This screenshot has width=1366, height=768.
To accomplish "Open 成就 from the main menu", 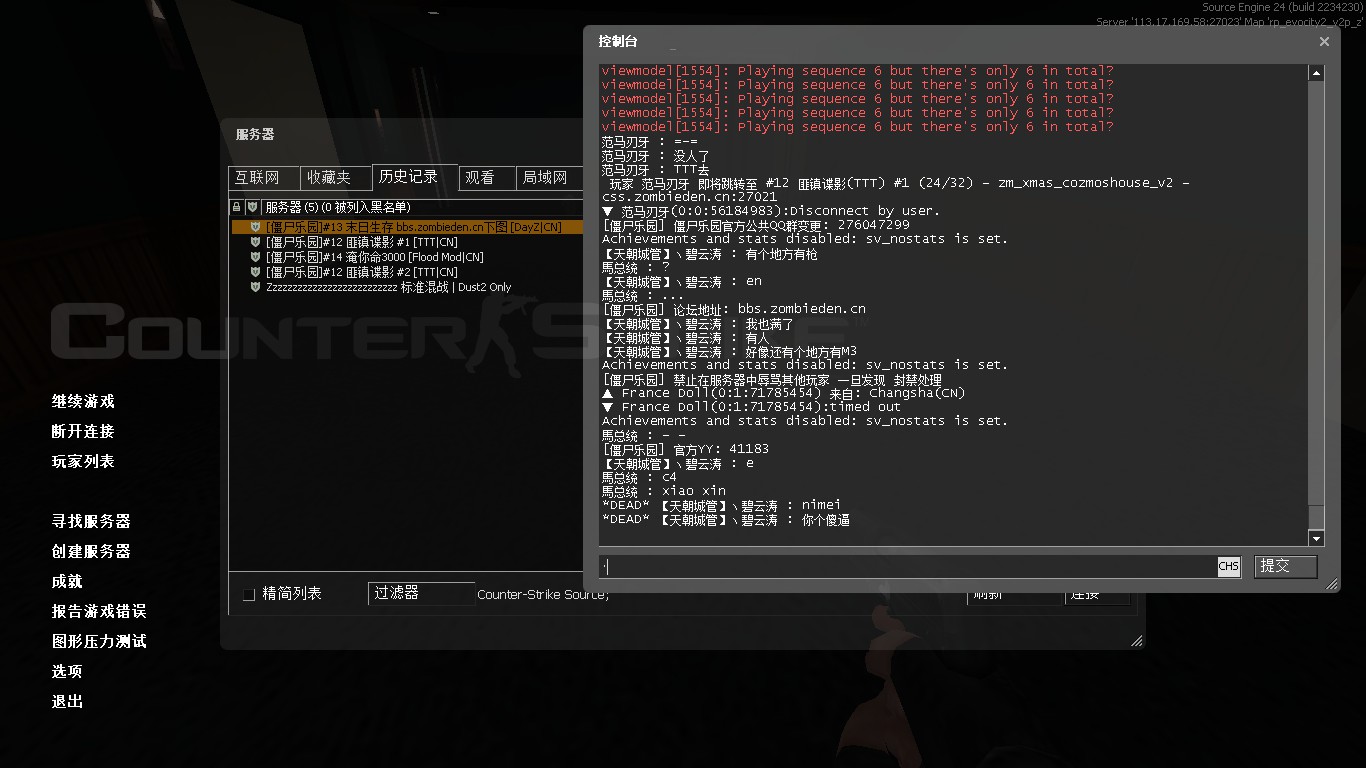I will click(68, 581).
